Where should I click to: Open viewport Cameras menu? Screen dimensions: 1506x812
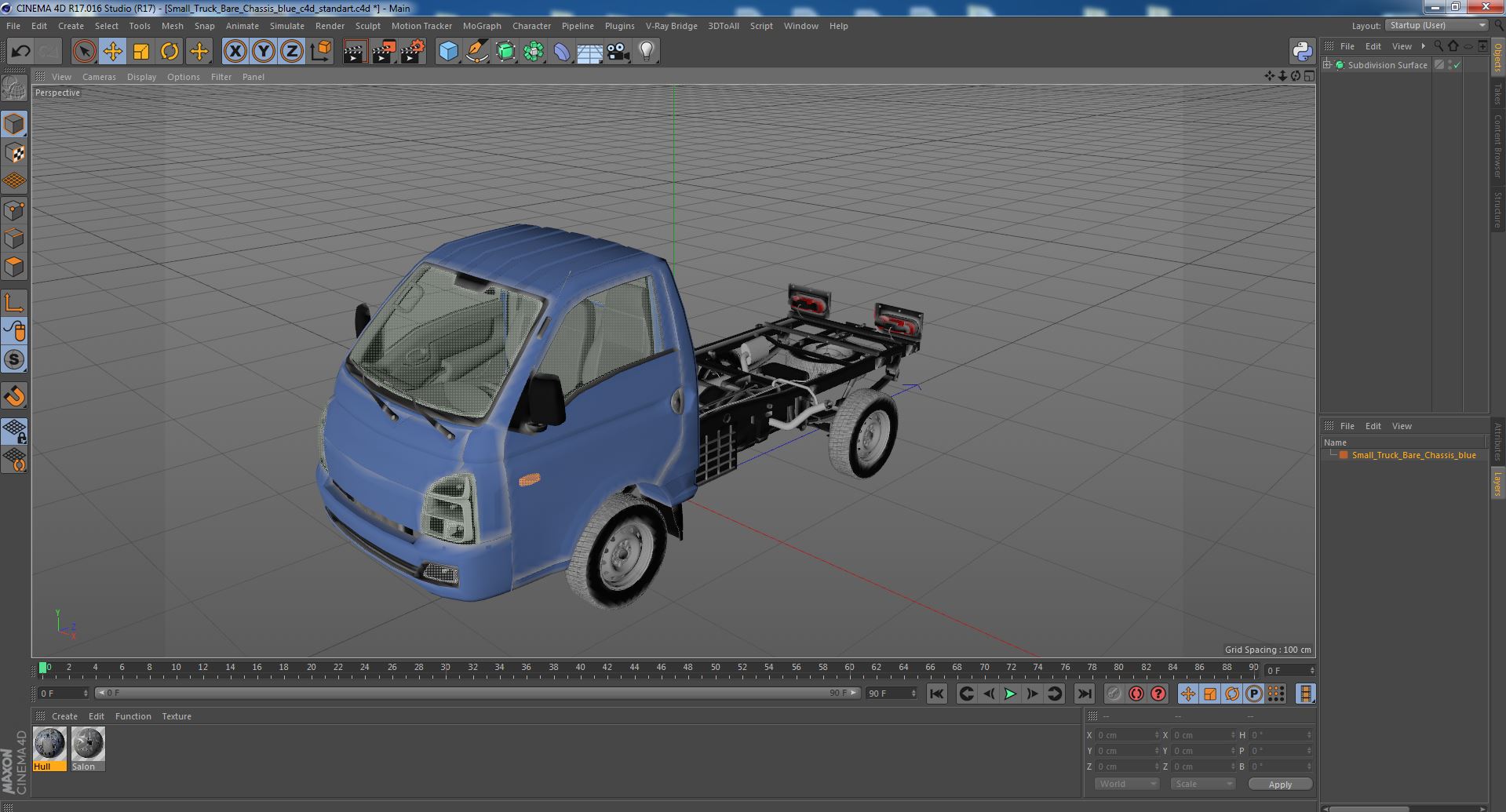tap(99, 77)
